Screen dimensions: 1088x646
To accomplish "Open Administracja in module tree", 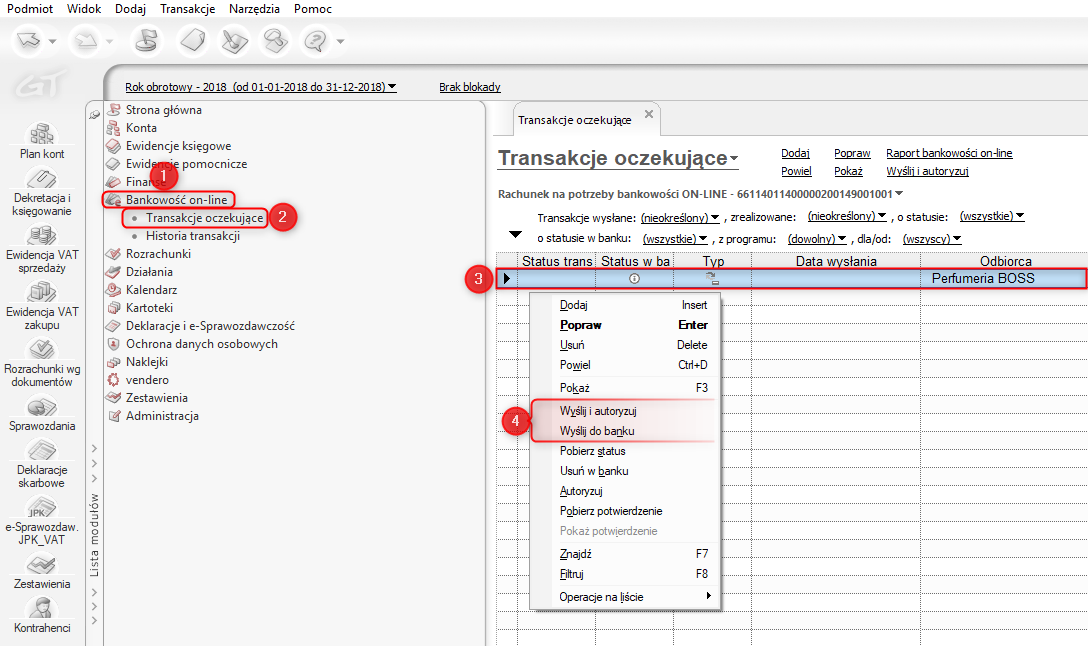I will [x=162, y=416].
